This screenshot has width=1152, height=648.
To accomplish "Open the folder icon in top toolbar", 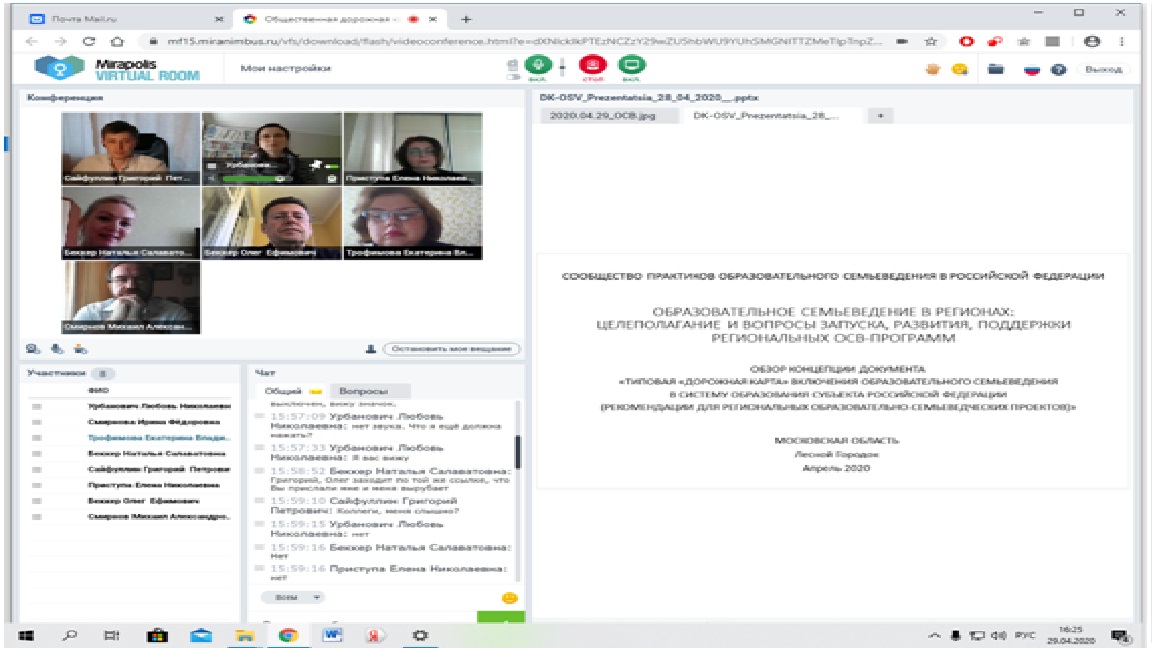I will point(995,69).
